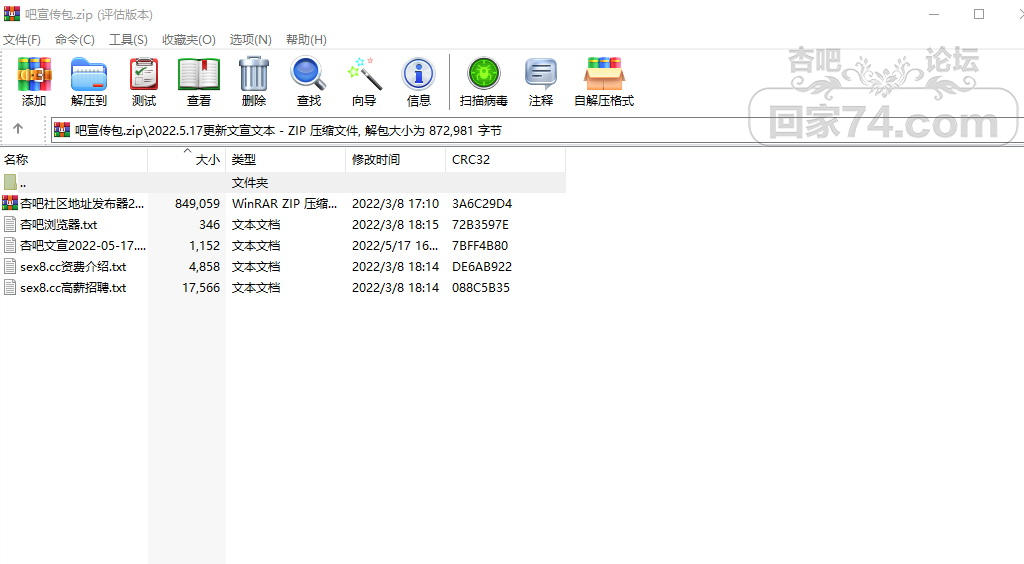Sort by the 大小 column header
This screenshot has width=1024, height=564.
click(x=187, y=159)
